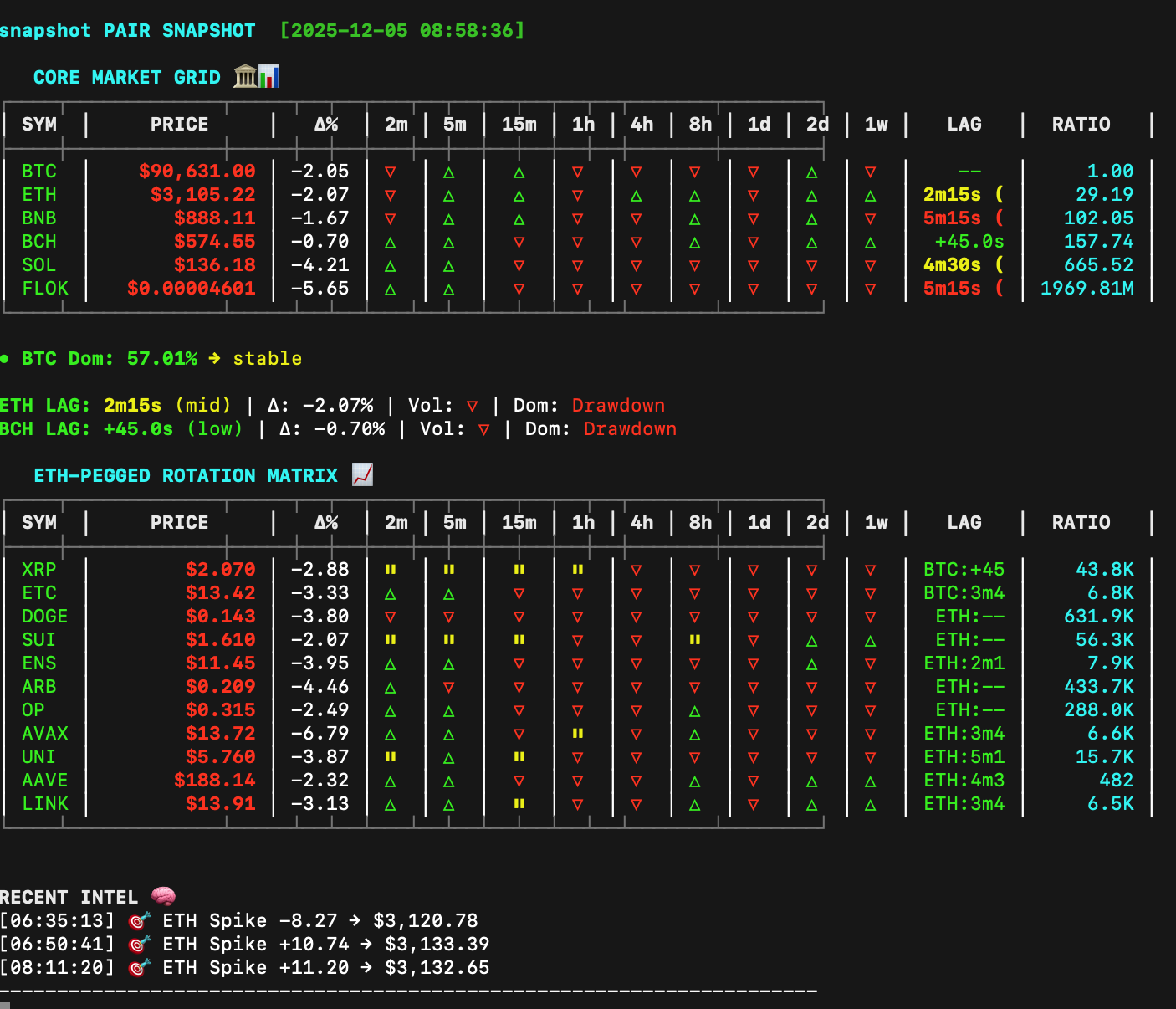Click the BCH LAG Vol down triangle

484,430
